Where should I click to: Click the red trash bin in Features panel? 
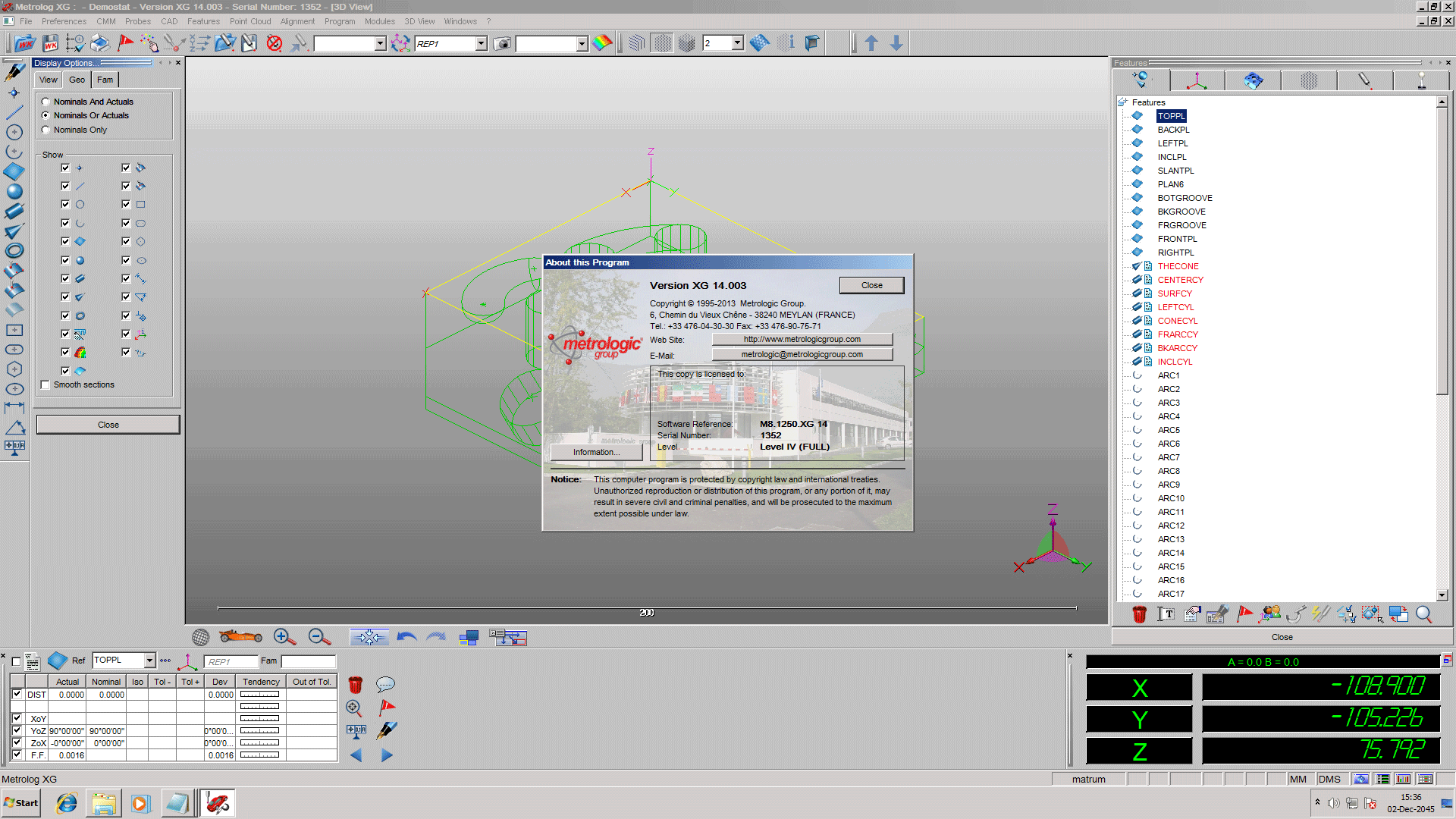coord(1139,614)
